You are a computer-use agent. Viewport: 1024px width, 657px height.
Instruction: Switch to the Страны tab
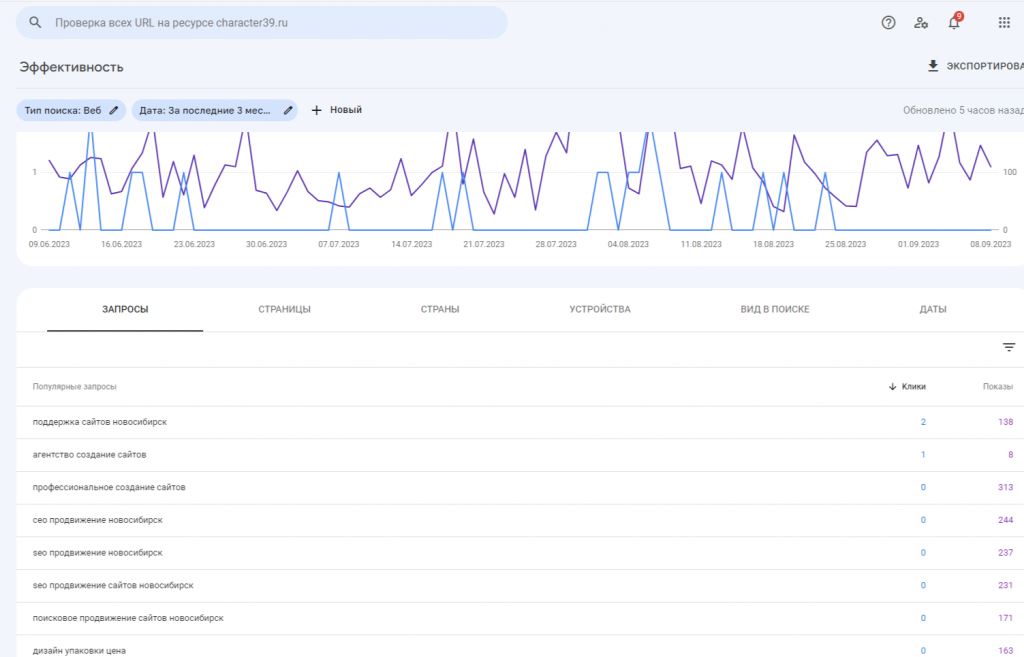tap(440, 309)
